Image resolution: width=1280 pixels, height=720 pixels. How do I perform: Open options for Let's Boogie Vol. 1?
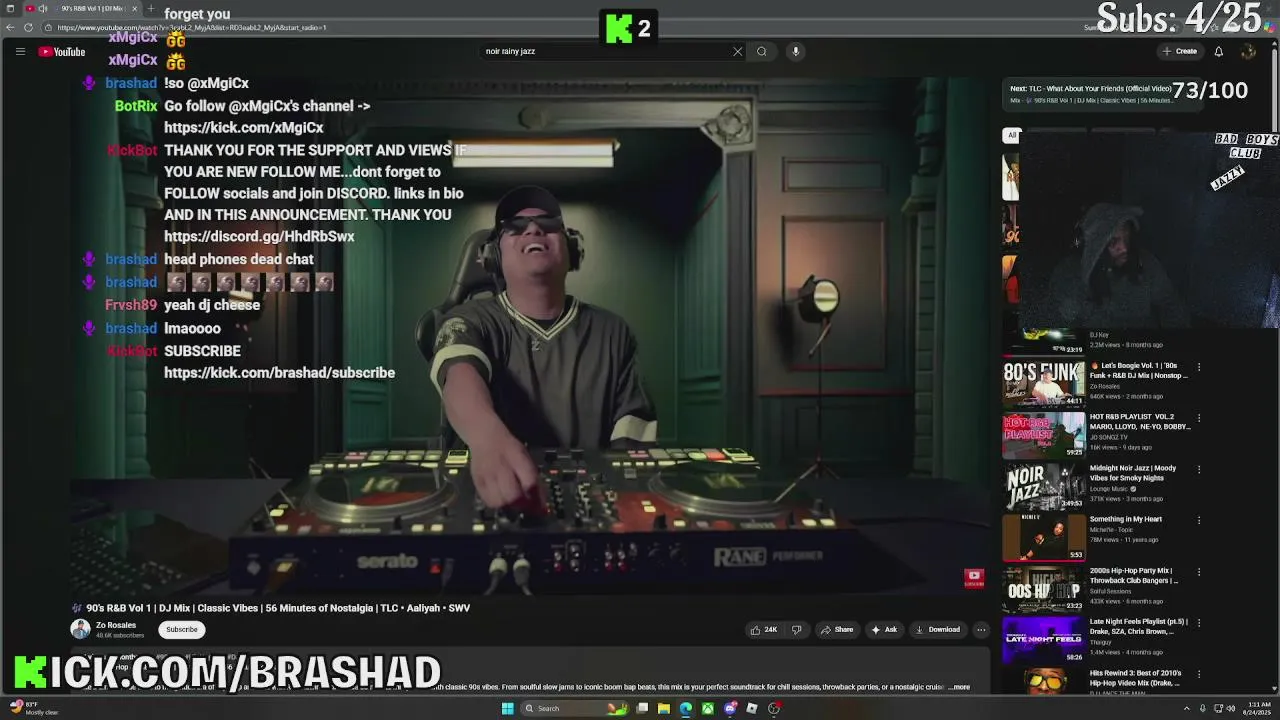(1199, 367)
